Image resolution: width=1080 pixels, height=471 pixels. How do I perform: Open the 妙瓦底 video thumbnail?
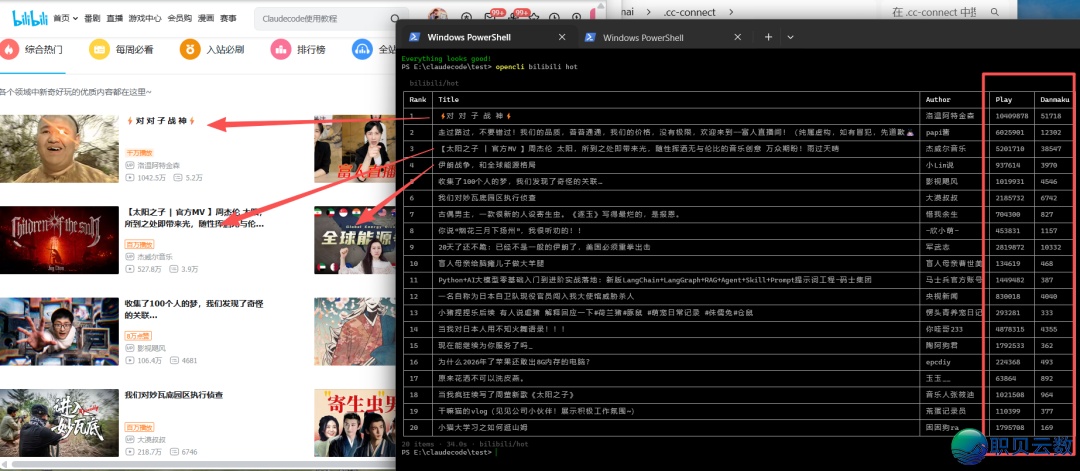[59, 423]
